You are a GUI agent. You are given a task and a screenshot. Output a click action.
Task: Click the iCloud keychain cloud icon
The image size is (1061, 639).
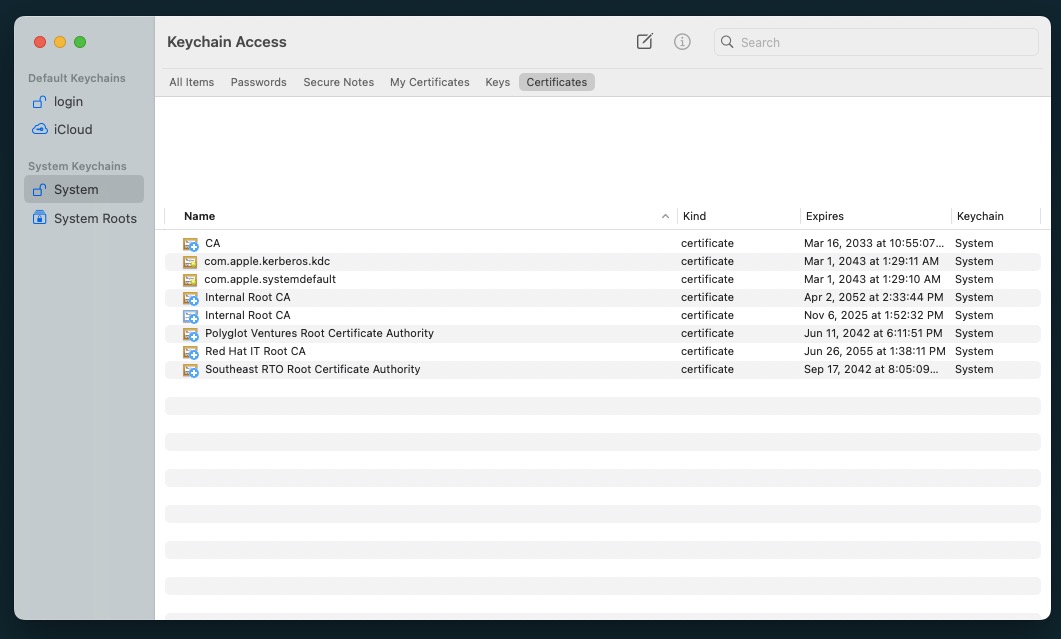[40, 129]
